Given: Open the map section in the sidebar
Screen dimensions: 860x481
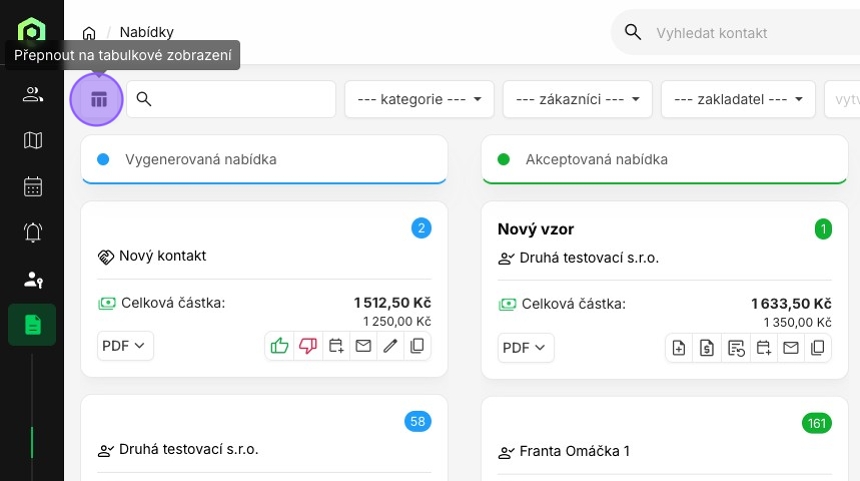Looking at the screenshot, I should point(33,141).
